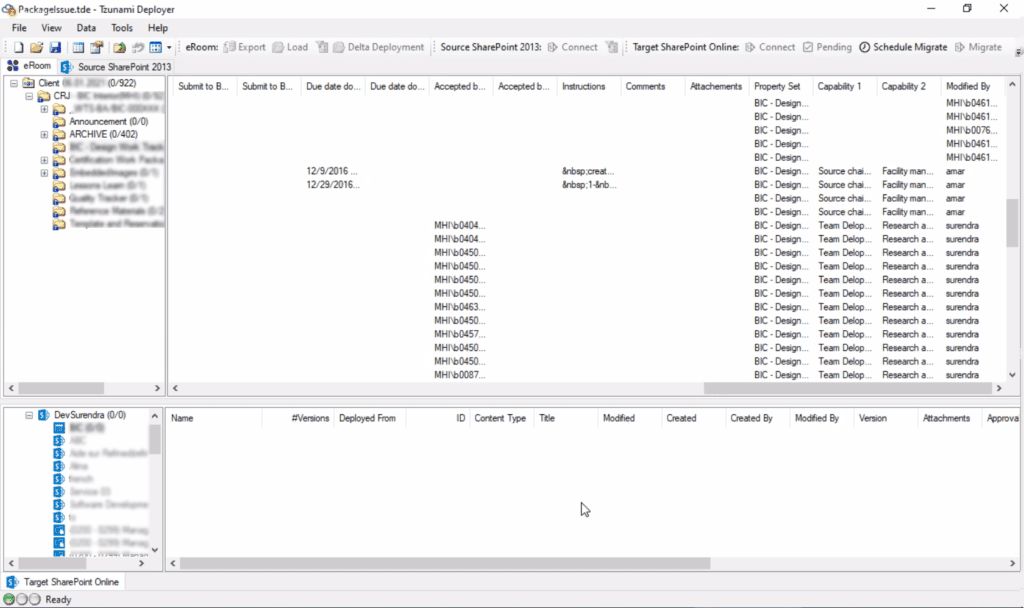Open the view layout dropdown arrow
The image size is (1024, 608).
coord(168,47)
